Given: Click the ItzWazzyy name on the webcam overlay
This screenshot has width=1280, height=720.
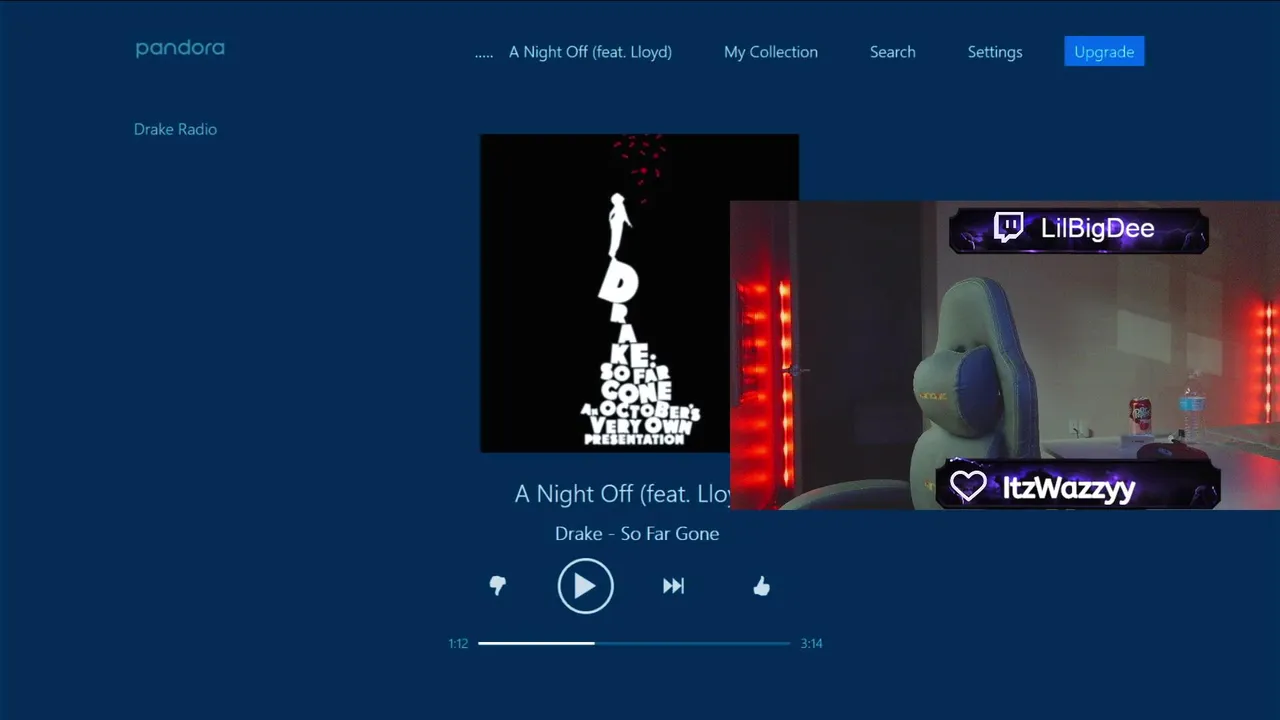Looking at the screenshot, I should pos(1069,488).
